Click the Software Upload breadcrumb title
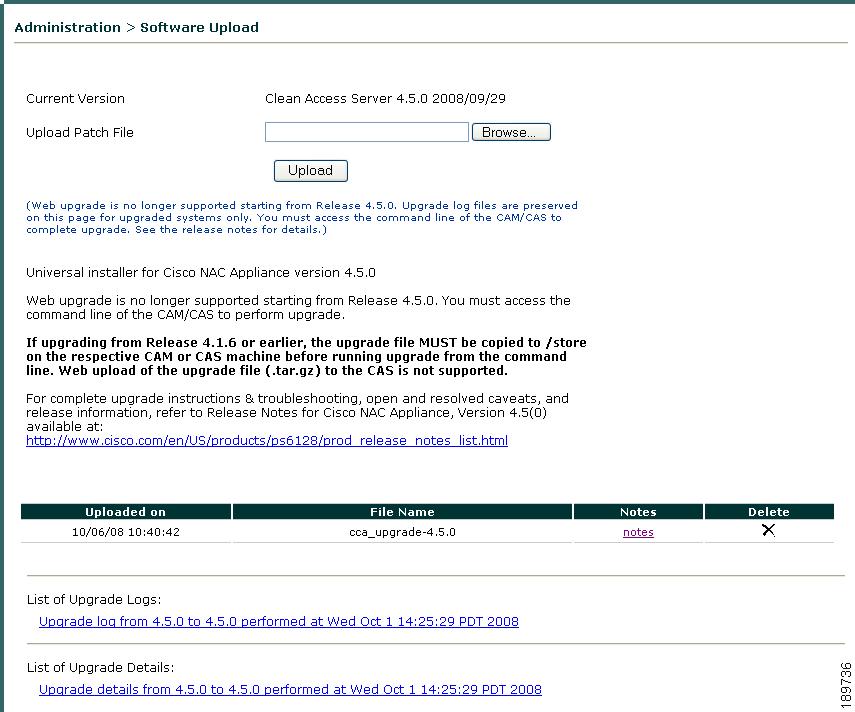Viewport: 855px width, 712px height. (200, 28)
